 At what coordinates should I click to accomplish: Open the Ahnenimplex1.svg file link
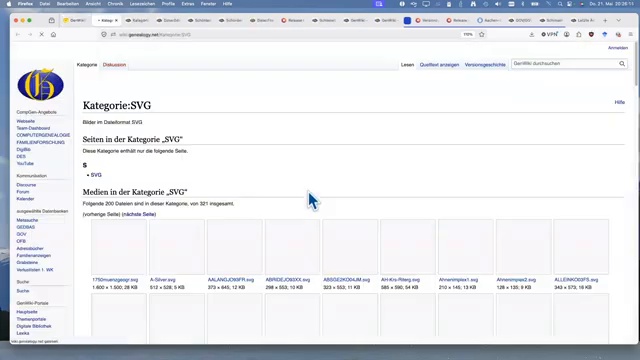(x=458, y=280)
